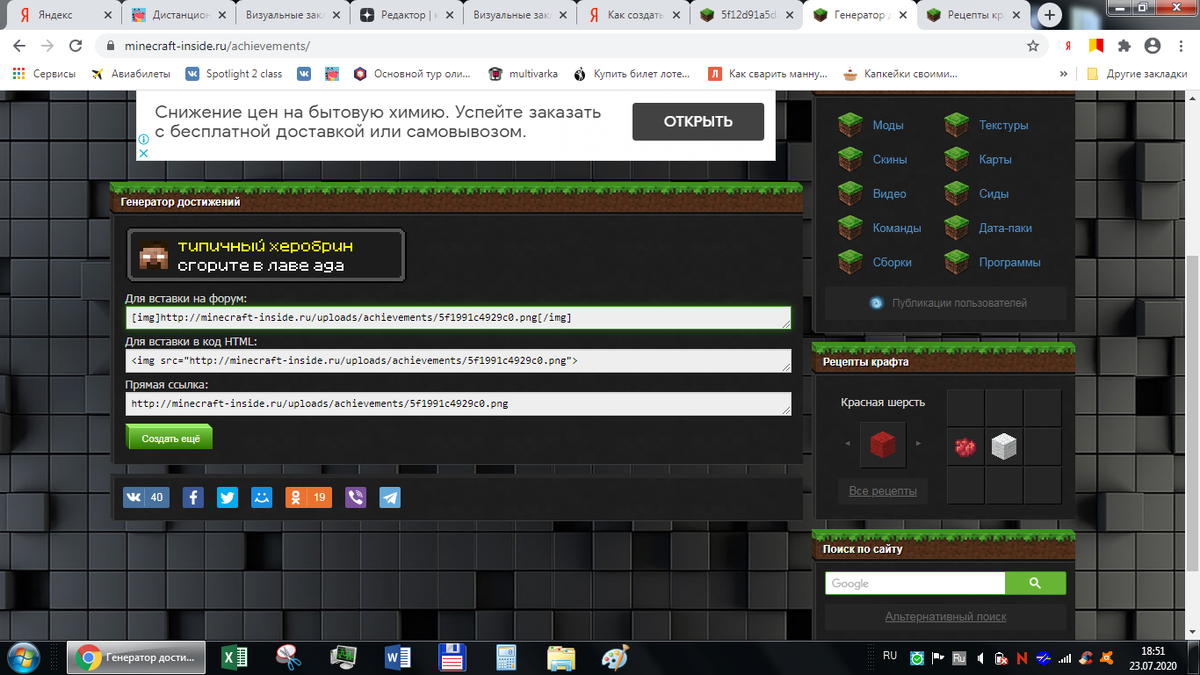The width and height of the screenshot is (1200, 675).
Task: Open the Spotlight 2 class bookmark
Action: coord(234,74)
